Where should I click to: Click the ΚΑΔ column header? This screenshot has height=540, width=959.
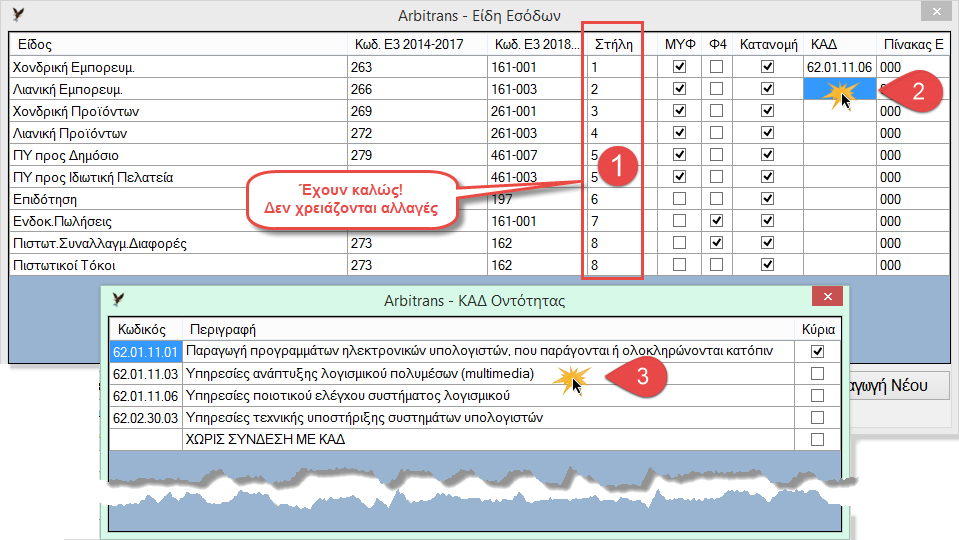pyautogui.click(x=840, y=45)
